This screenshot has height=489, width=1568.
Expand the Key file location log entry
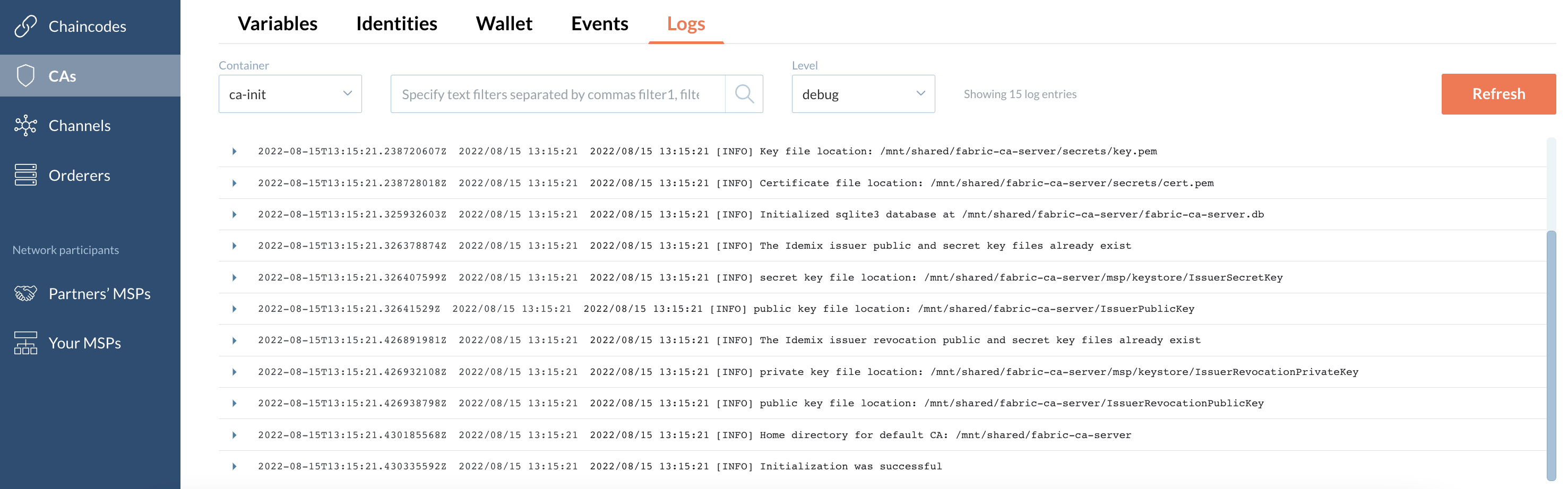click(234, 151)
